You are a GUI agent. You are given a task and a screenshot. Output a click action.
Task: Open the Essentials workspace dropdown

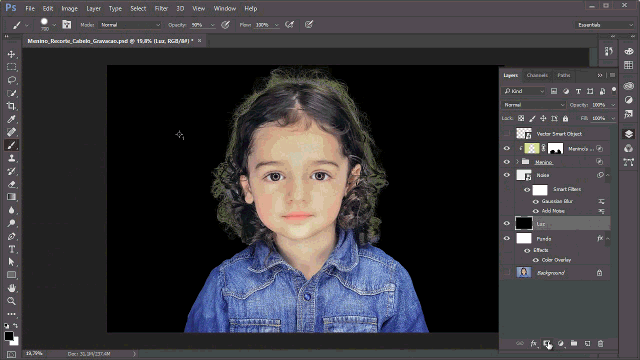pos(605,25)
